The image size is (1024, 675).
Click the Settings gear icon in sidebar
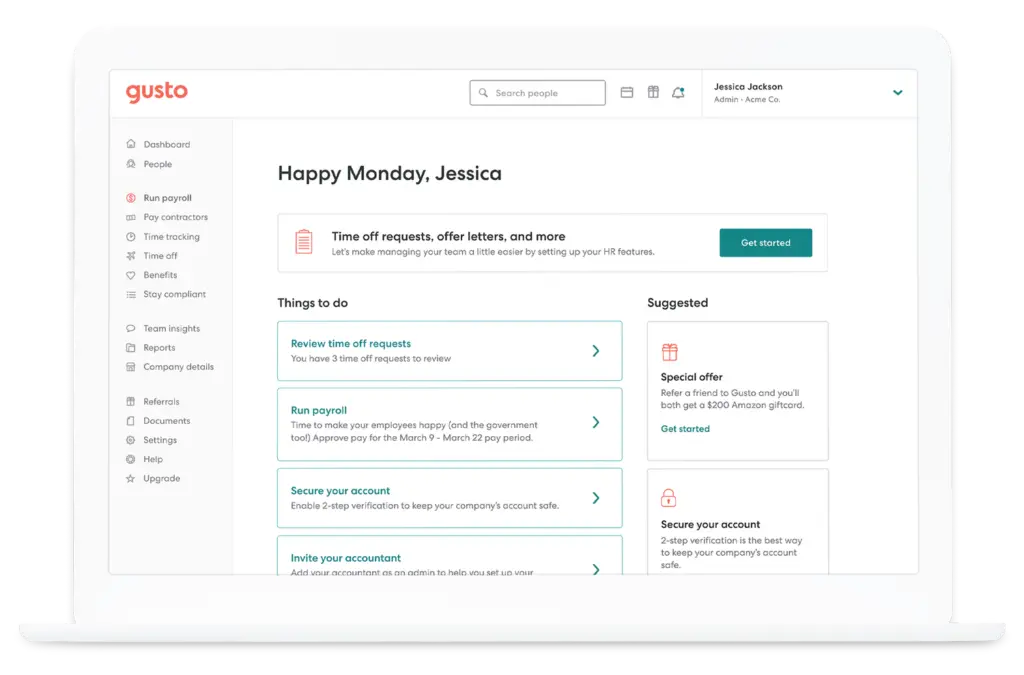131,440
